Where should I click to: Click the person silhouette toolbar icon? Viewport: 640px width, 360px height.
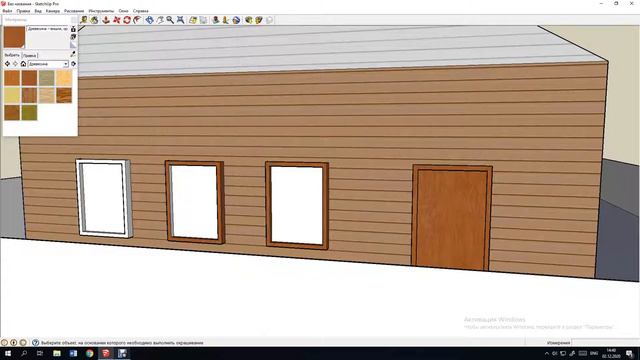point(216,20)
